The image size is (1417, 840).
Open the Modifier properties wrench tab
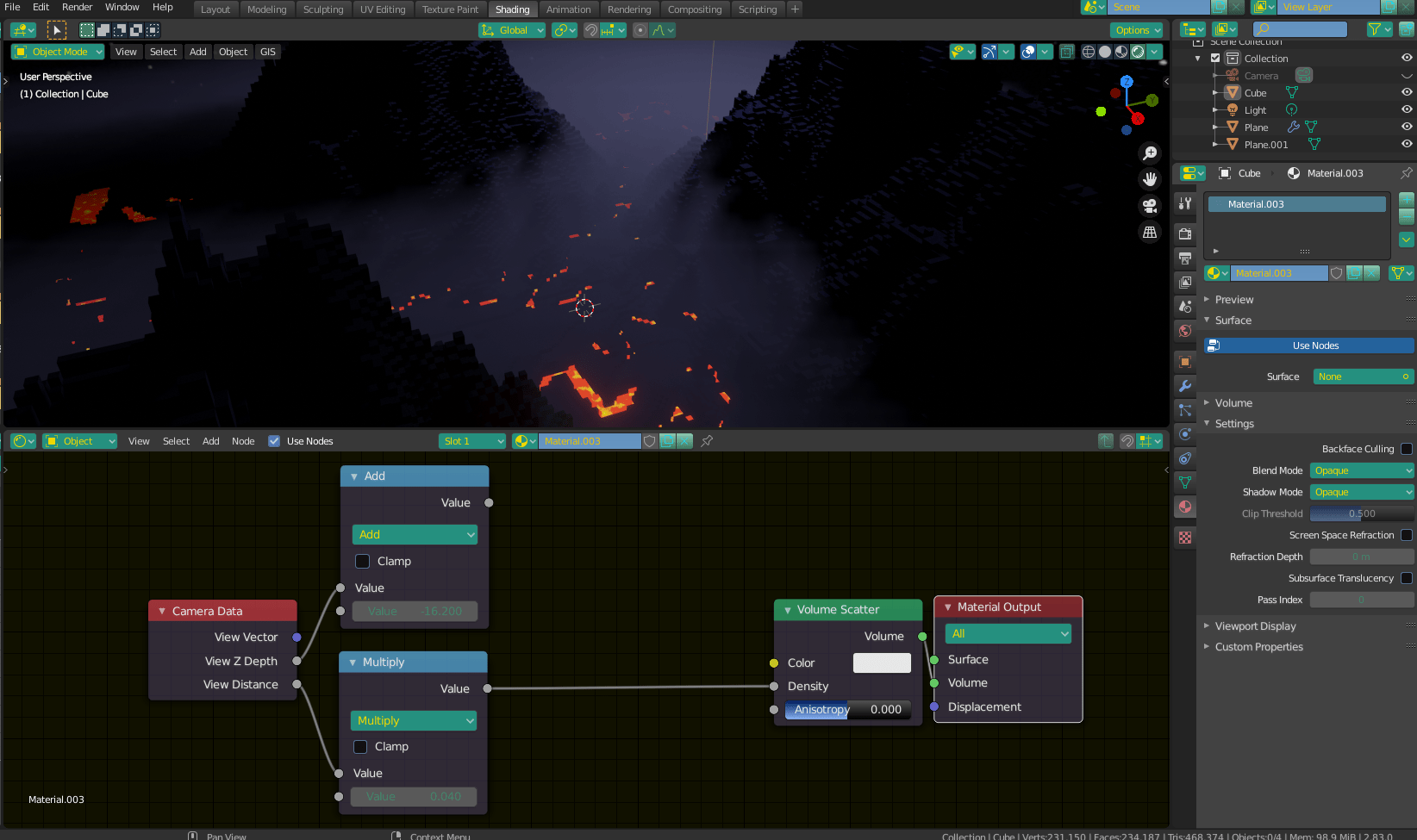[1184, 386]
